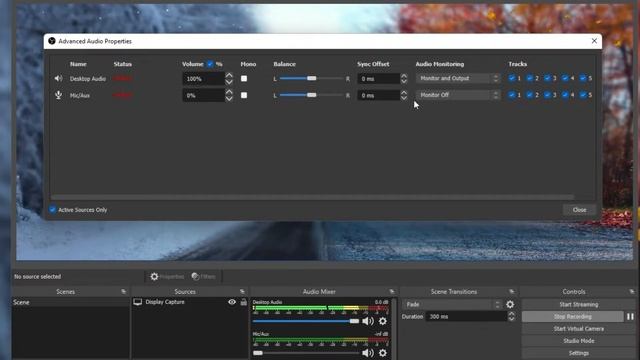Viewport: 640px width, 360px height.
Task: Click Mic/Aux volume 0% field
Action: (203, 96)
